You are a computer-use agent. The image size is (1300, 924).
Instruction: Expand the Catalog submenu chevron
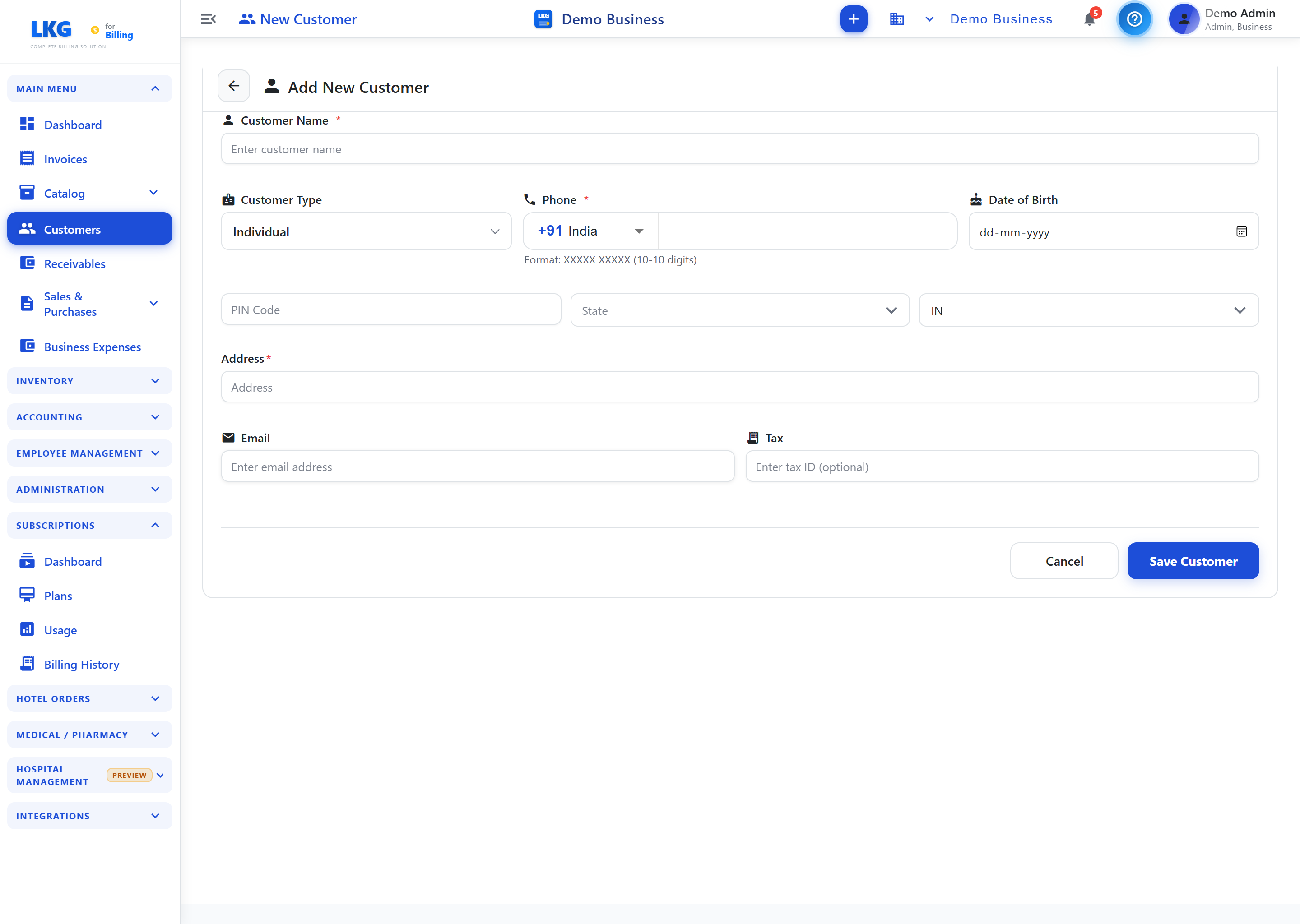[153, 193]
